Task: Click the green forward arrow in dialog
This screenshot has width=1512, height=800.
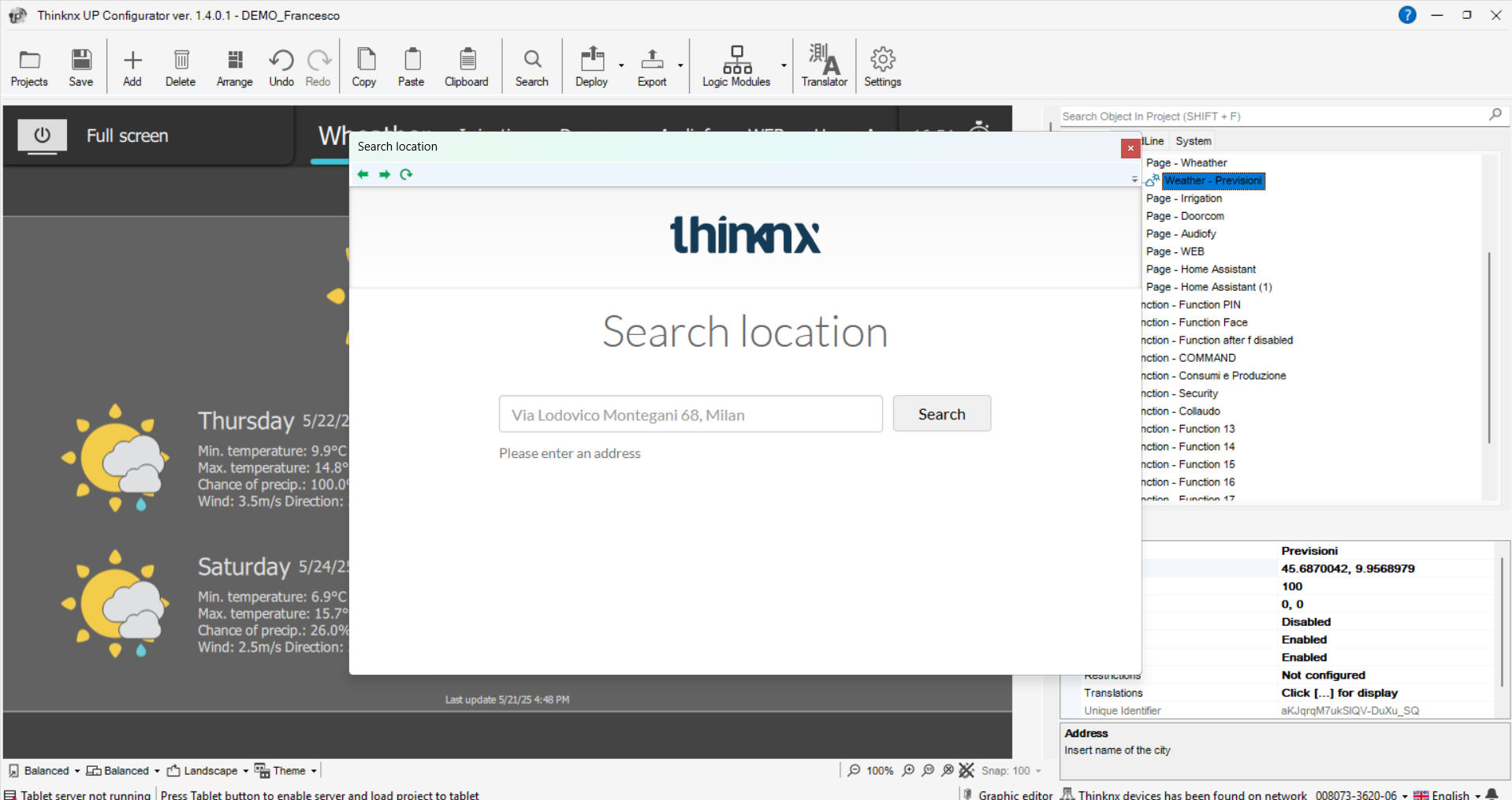Action: (x=385, y=174)
